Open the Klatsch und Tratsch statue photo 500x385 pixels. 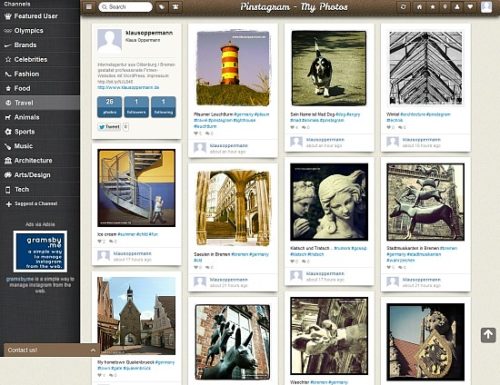click(x=329, y=202)
